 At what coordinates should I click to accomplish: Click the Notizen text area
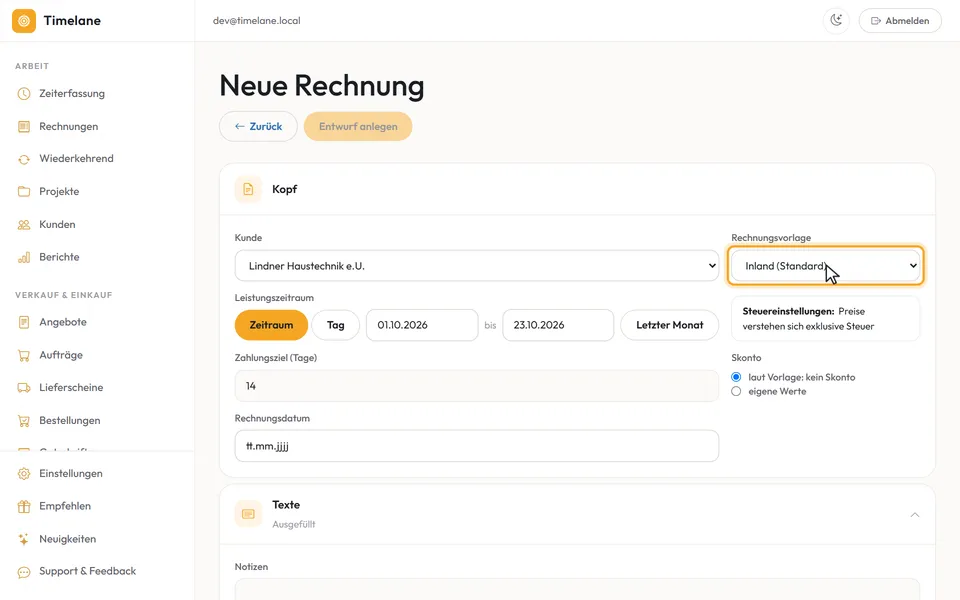577,589
